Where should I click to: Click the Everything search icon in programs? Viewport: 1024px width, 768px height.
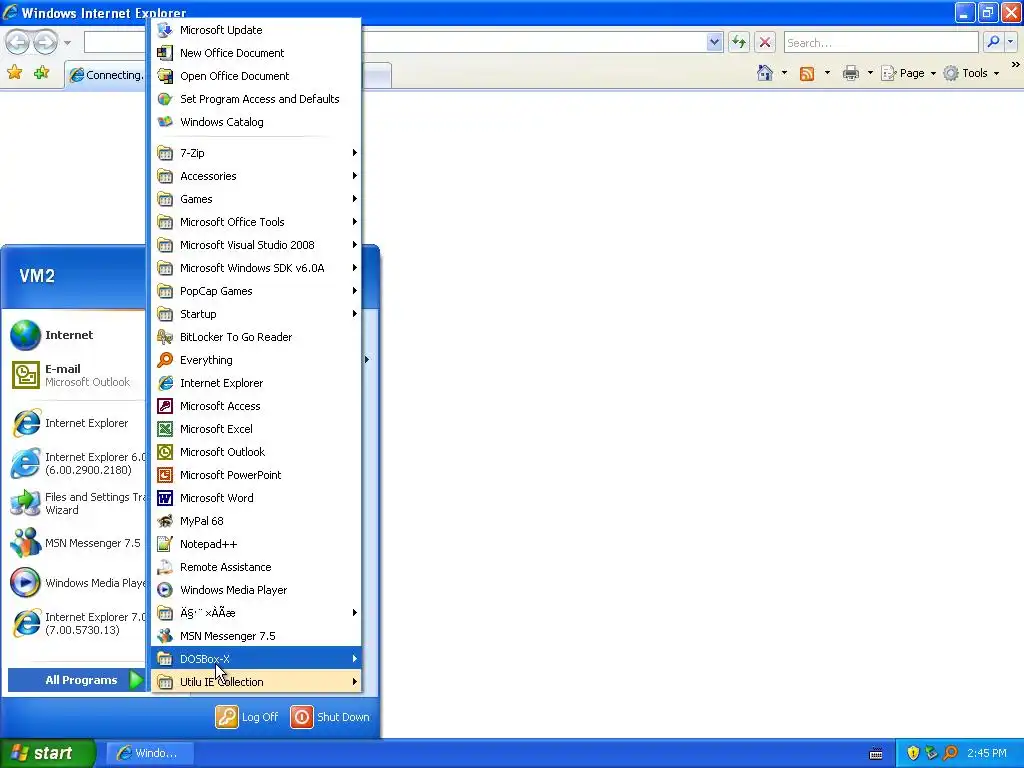point(165,360)
